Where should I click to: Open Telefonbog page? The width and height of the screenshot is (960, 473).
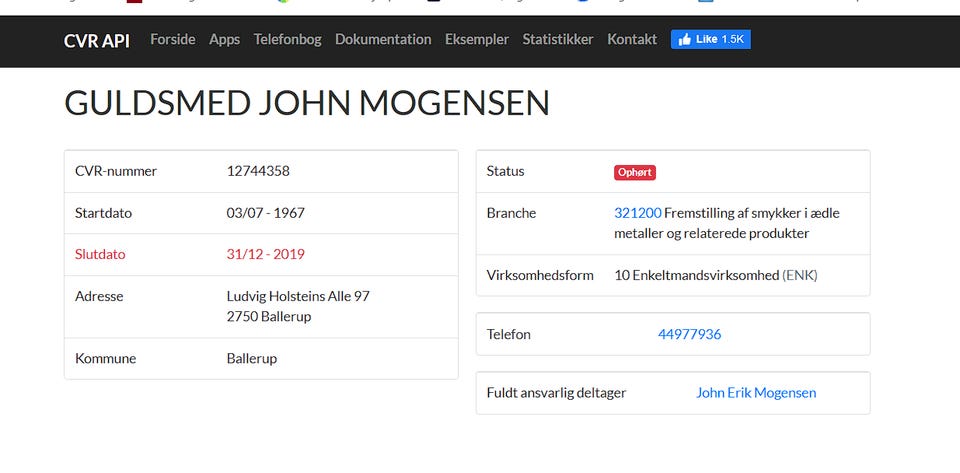pyautogui.click(x=288, y=39)
